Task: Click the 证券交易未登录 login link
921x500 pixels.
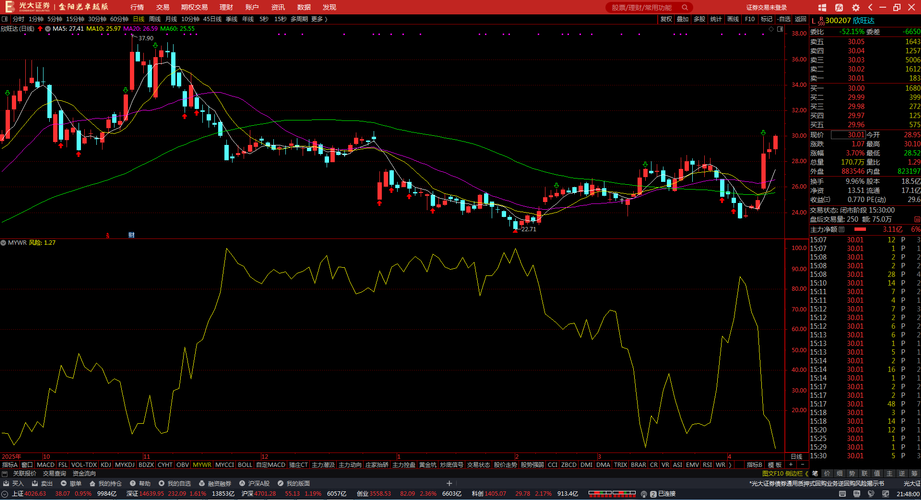Action: click(767, 7)
